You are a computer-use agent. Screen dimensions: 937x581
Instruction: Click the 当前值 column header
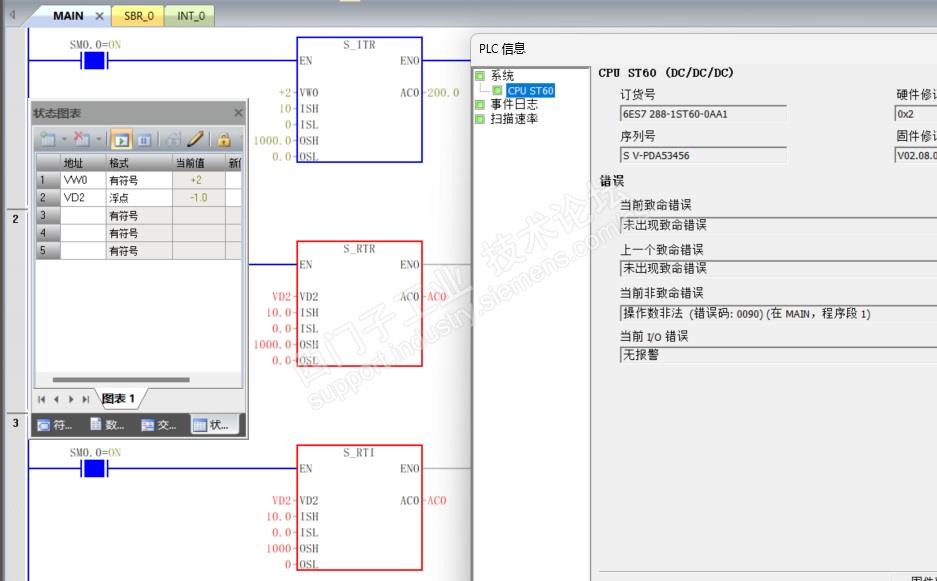point(198,163)
